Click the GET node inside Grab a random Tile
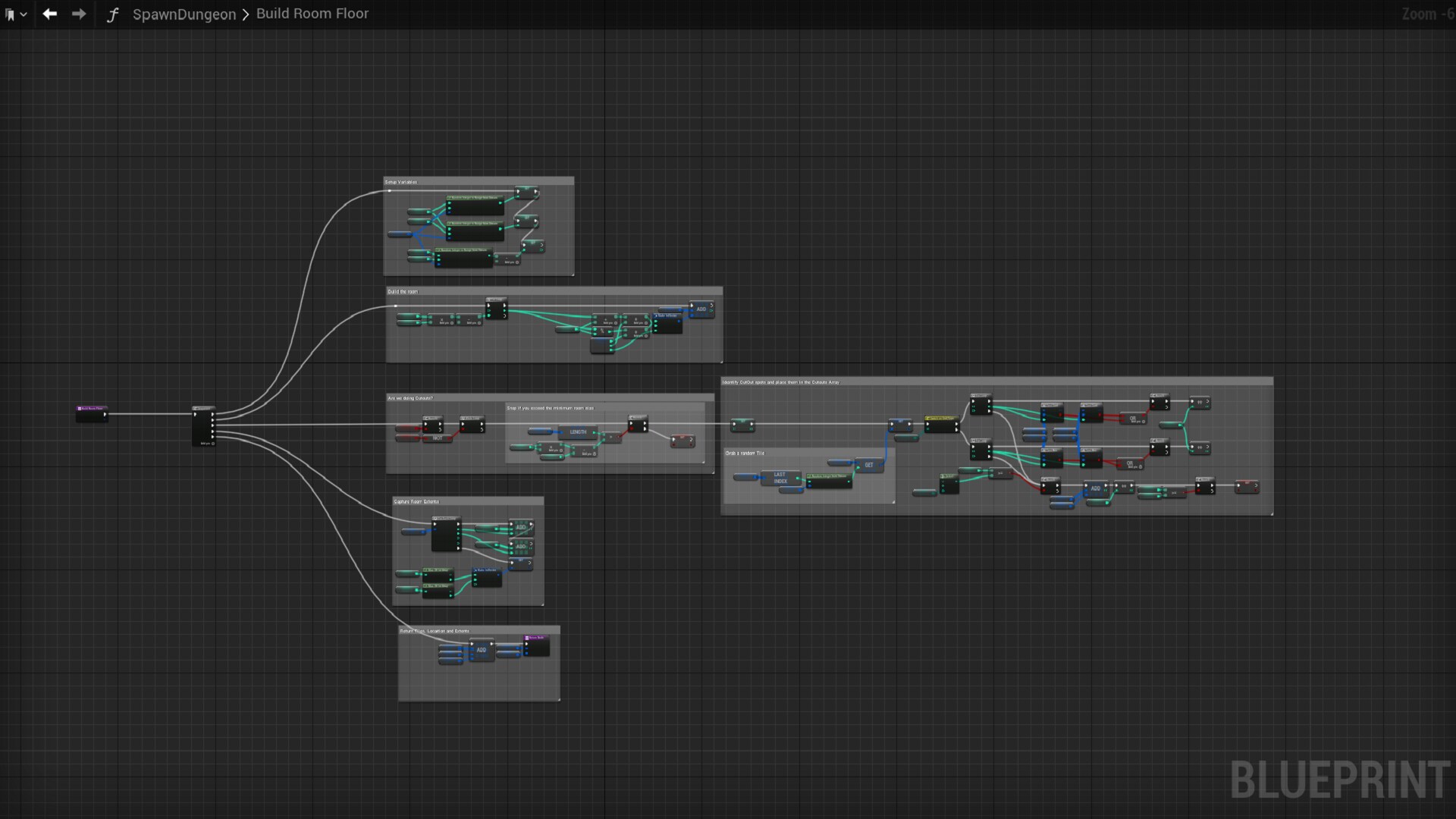 click(869, 465)
